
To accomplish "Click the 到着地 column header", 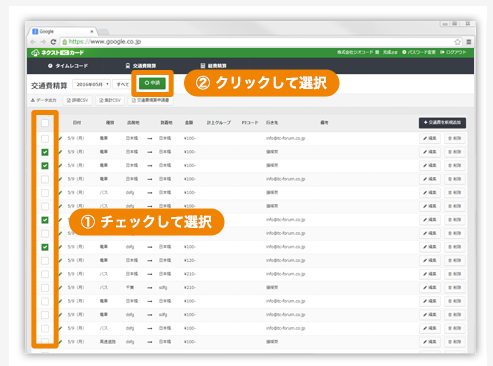I will click(166, 123).
